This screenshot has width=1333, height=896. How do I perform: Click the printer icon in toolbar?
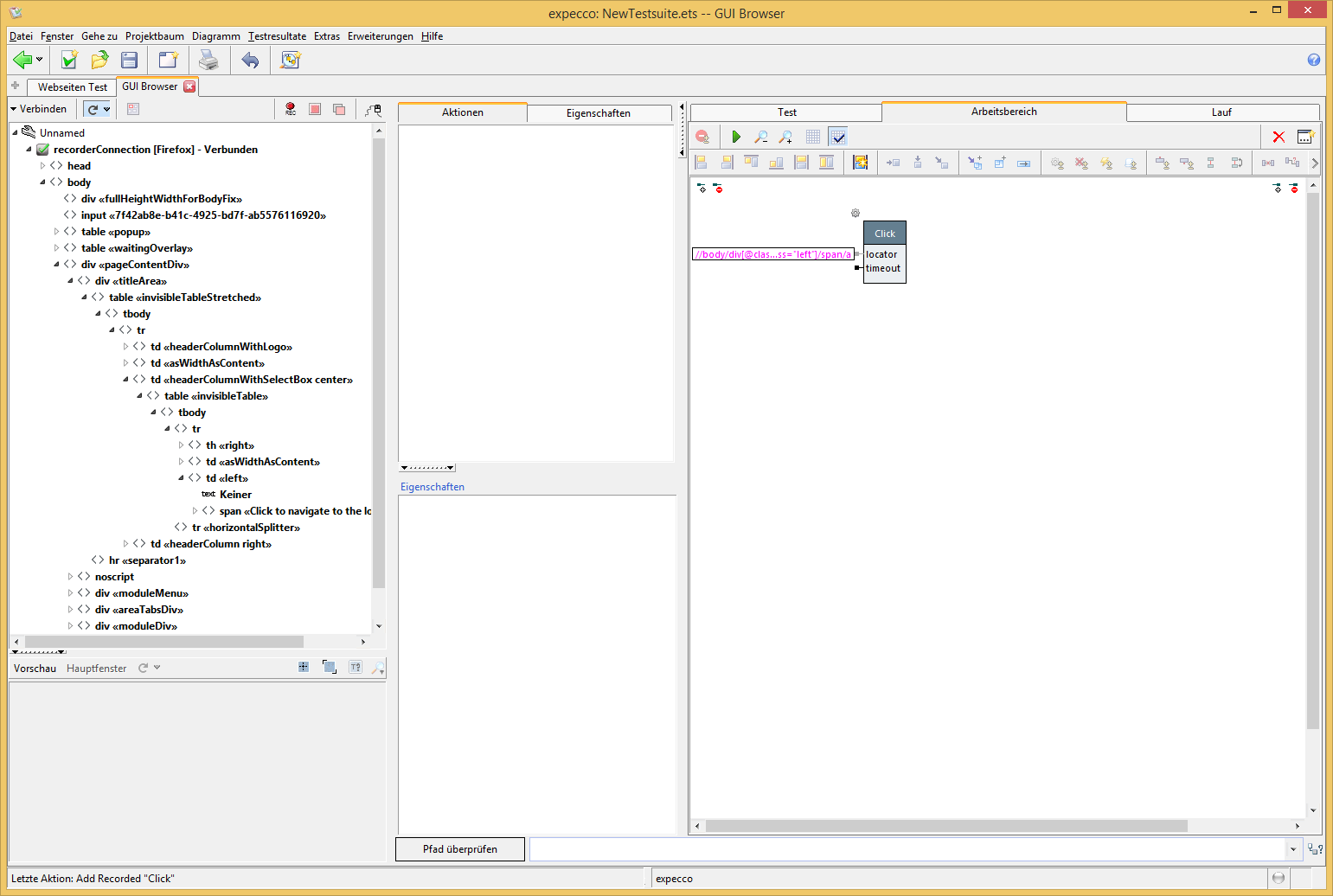click(x=208, y=60)
